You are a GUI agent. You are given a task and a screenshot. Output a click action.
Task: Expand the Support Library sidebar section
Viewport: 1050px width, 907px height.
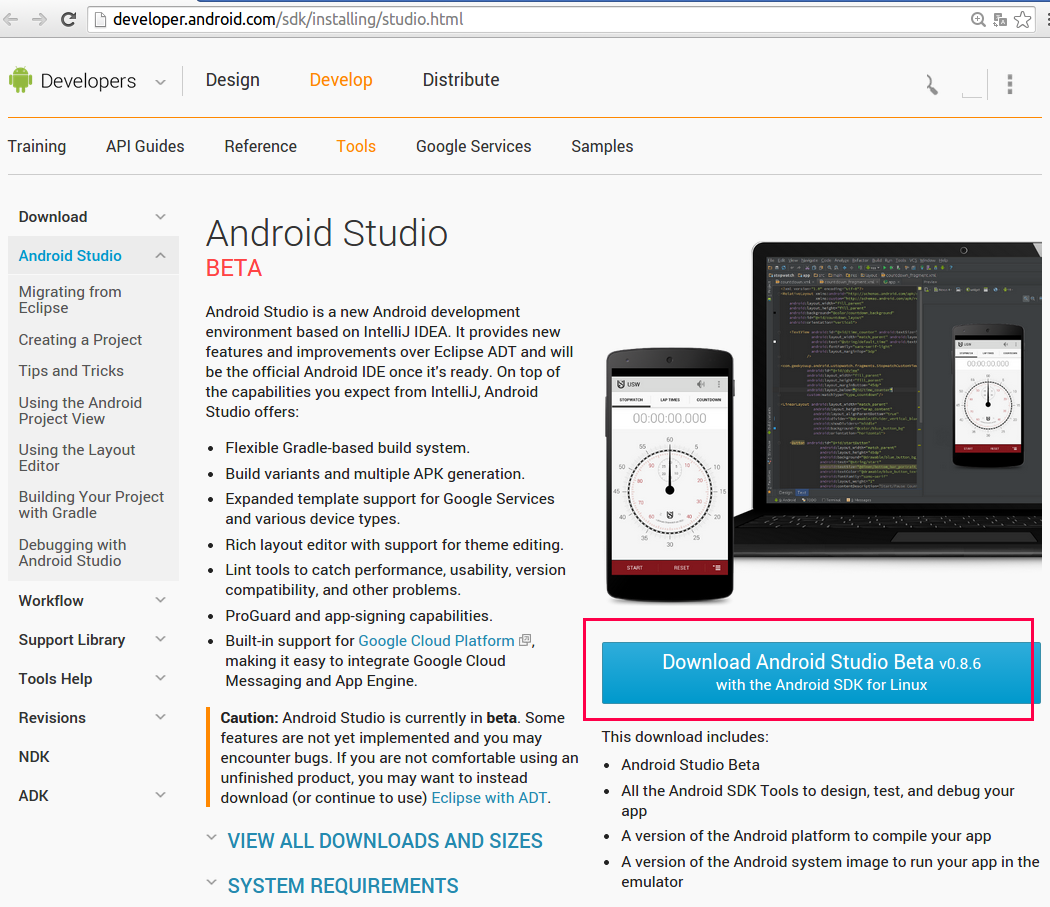pos(160,638)
